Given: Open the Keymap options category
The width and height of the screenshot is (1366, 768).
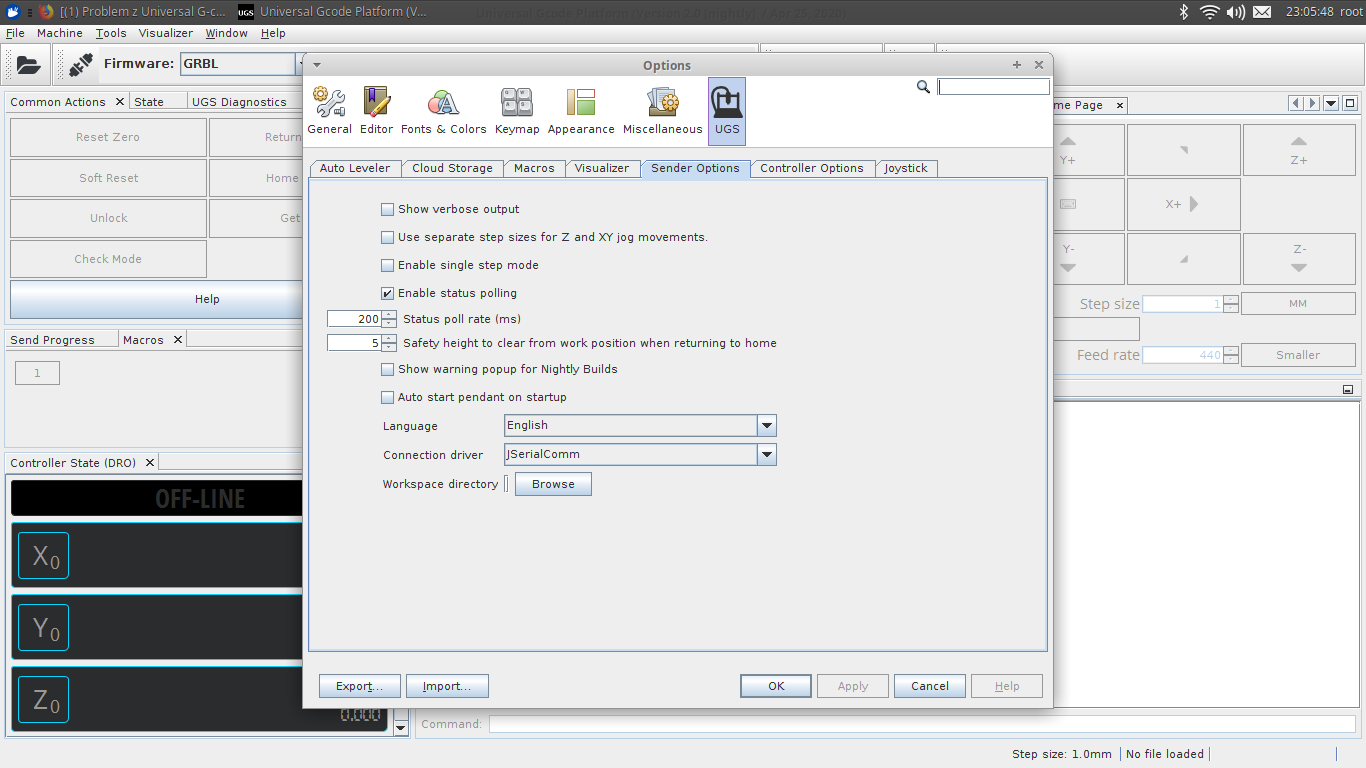Looking at the screenshot, I should click(x=517, y=111).
